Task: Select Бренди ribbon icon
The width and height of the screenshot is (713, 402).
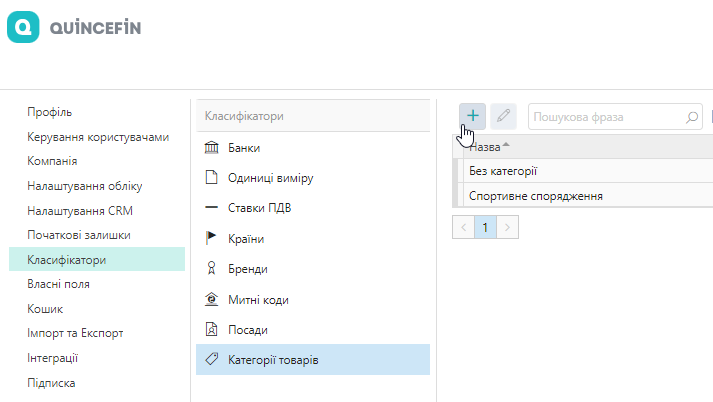Action: 211,269
